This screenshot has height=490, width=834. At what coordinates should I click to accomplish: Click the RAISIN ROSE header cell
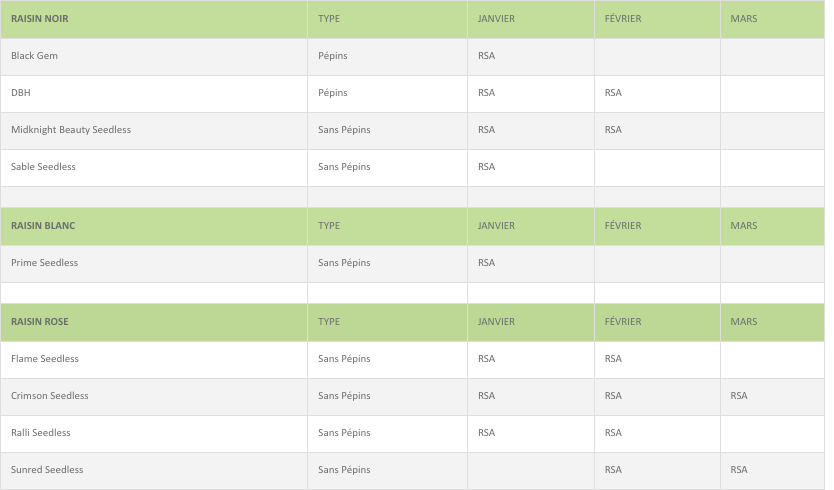(x=154, y=322)
